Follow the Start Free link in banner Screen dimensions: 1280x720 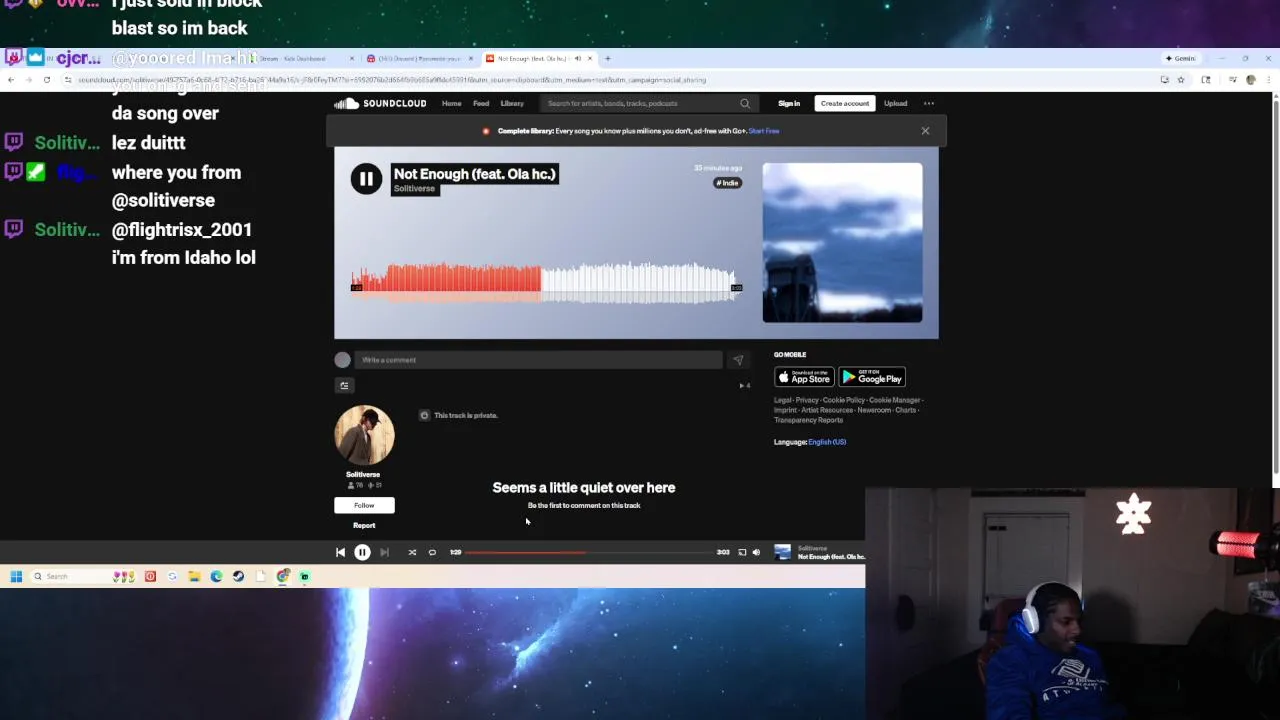[x=764, y=131]
